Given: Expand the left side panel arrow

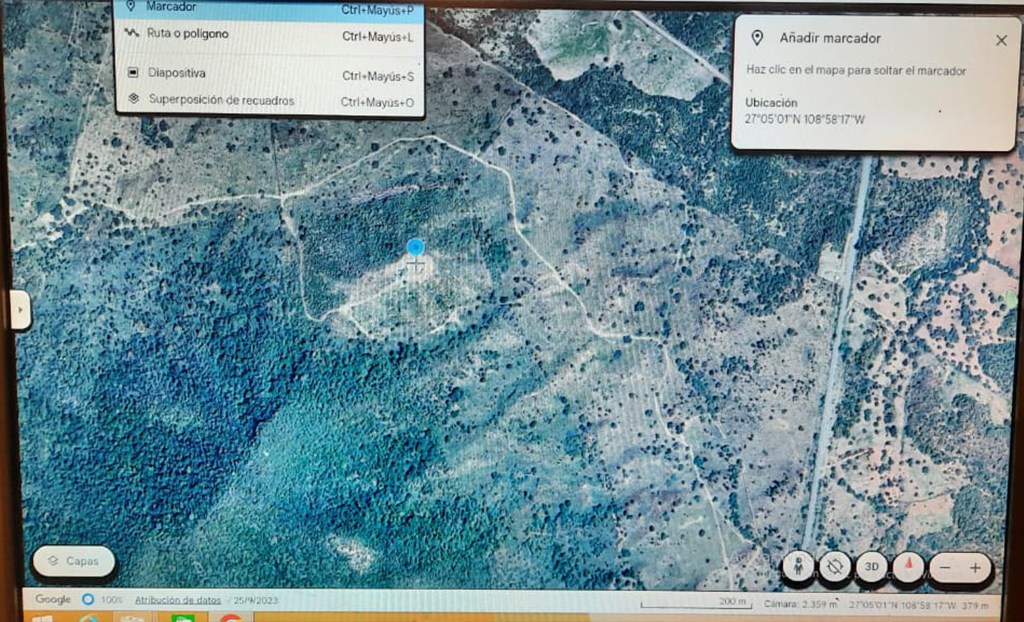Looking at the screenshot, I should pos(21,310).
